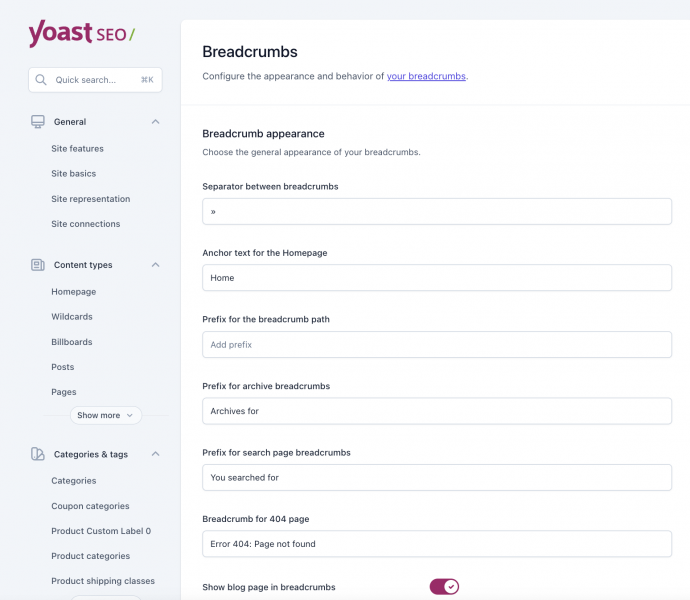Open Site features settings

(77, 148)
